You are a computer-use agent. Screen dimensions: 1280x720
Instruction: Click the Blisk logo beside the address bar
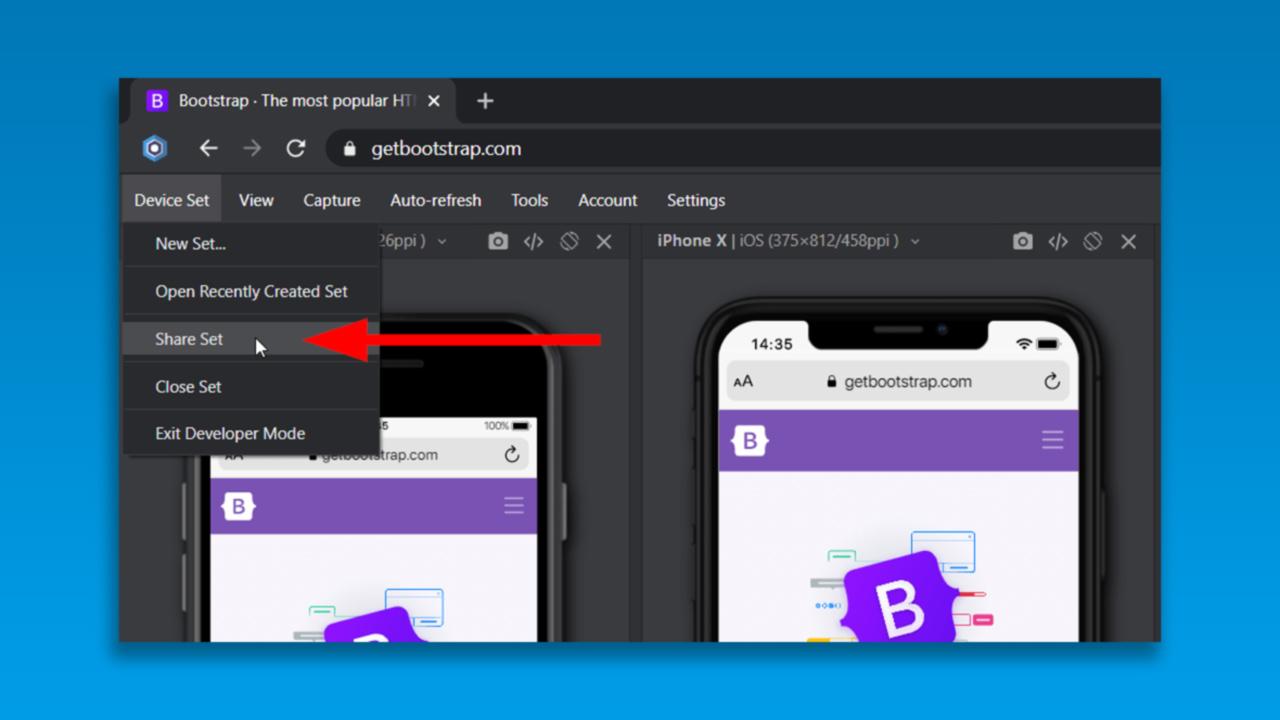coord(155,147)
